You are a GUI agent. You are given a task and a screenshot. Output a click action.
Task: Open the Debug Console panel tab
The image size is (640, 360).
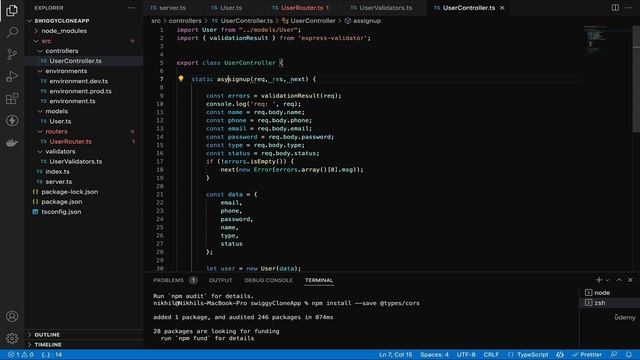[x=269, y=280]
